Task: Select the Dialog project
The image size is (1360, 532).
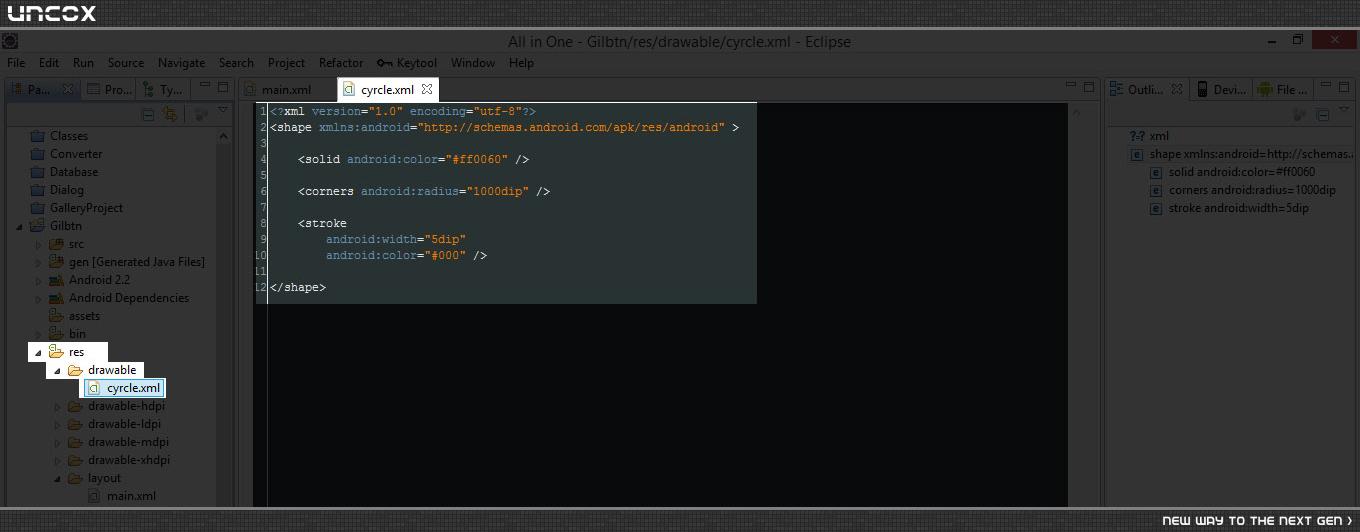Action: click(x=57, y=190)
